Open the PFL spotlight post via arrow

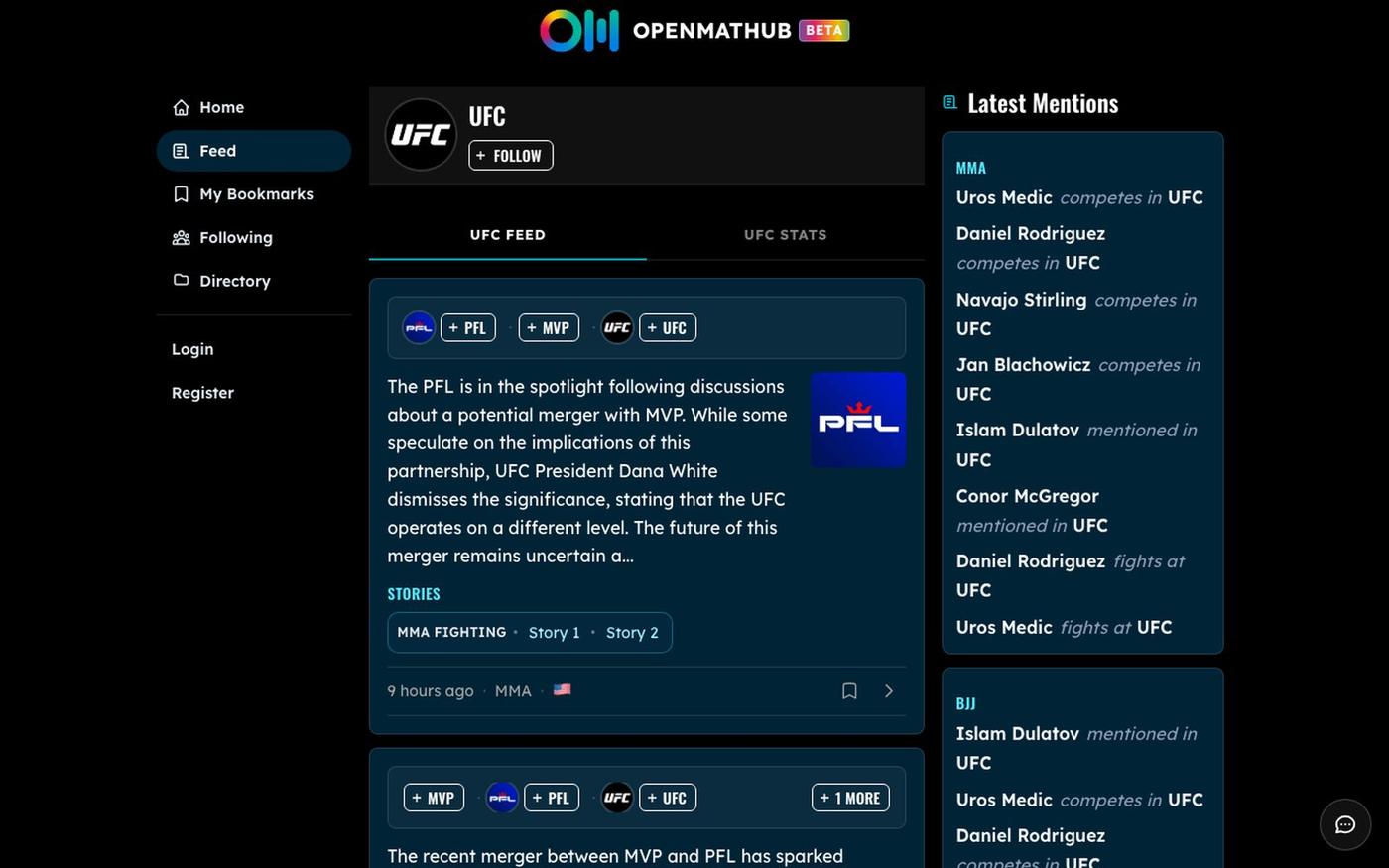click(x=889, y=691)
